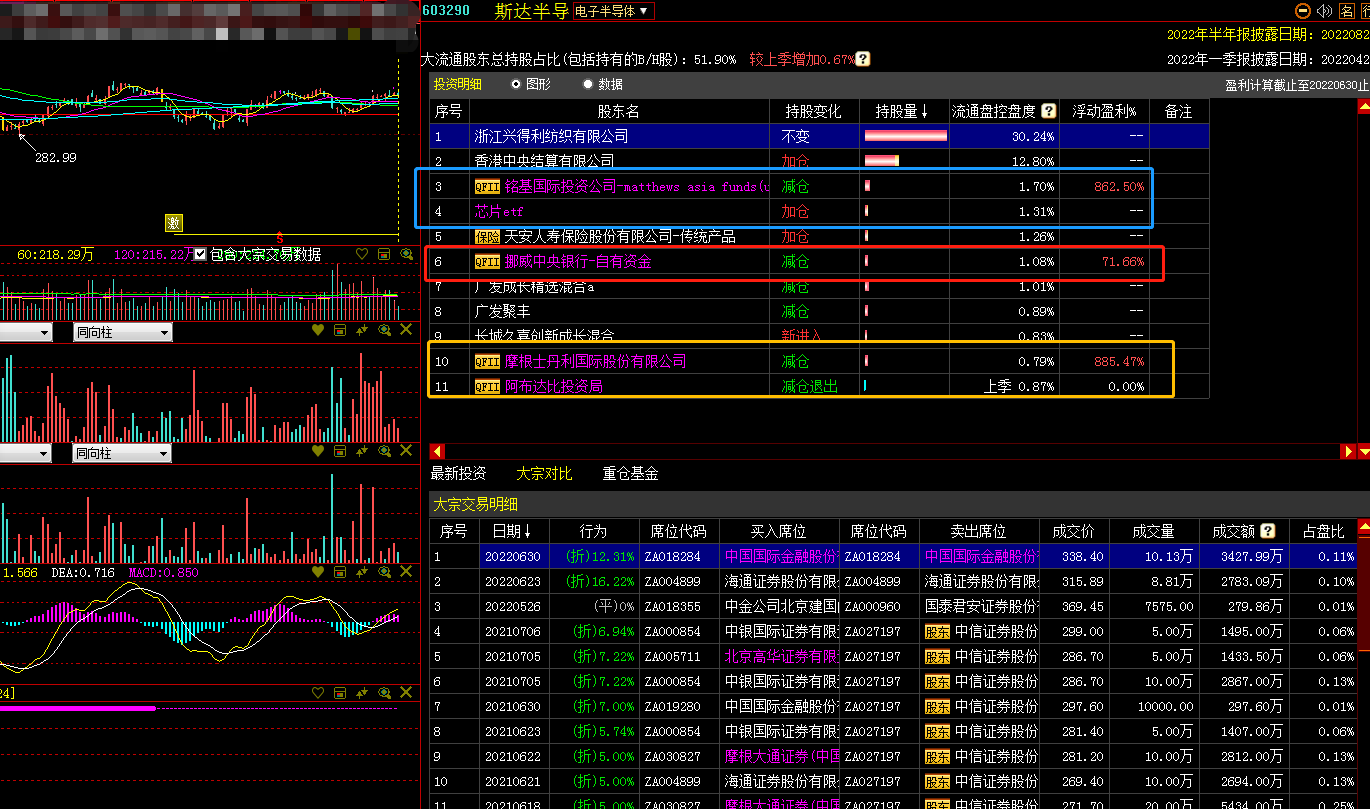This screenshot has height=809, width=1370.
Task: Click magnifier of the 同向柱 panel just above MACD
Action: point(384,452)
